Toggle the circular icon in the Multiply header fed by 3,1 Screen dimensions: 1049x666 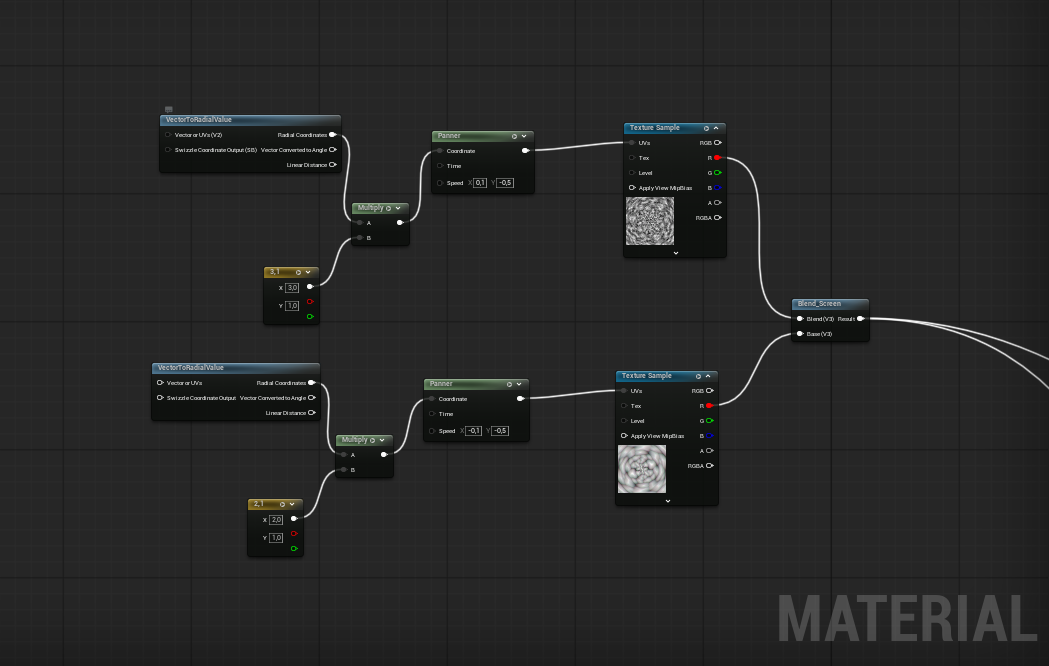point(389,208)
